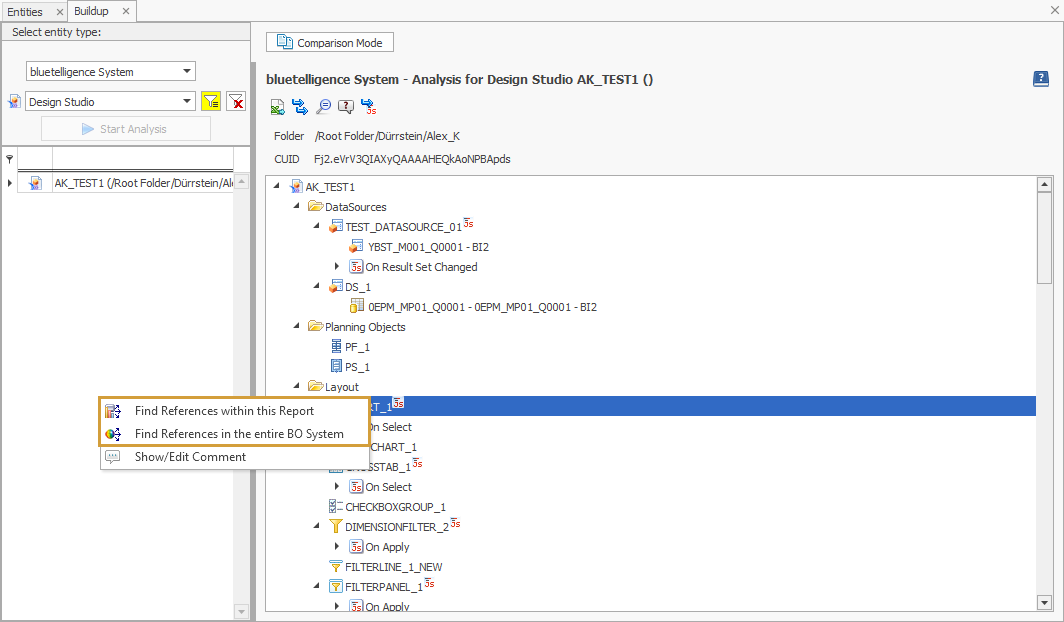Click the JS scripts toolbar icon

(369, 106)
